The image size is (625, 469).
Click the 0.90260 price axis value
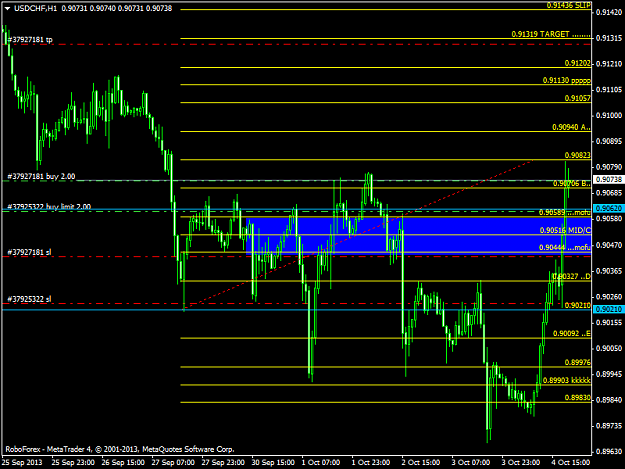click(x=609, y=297)
